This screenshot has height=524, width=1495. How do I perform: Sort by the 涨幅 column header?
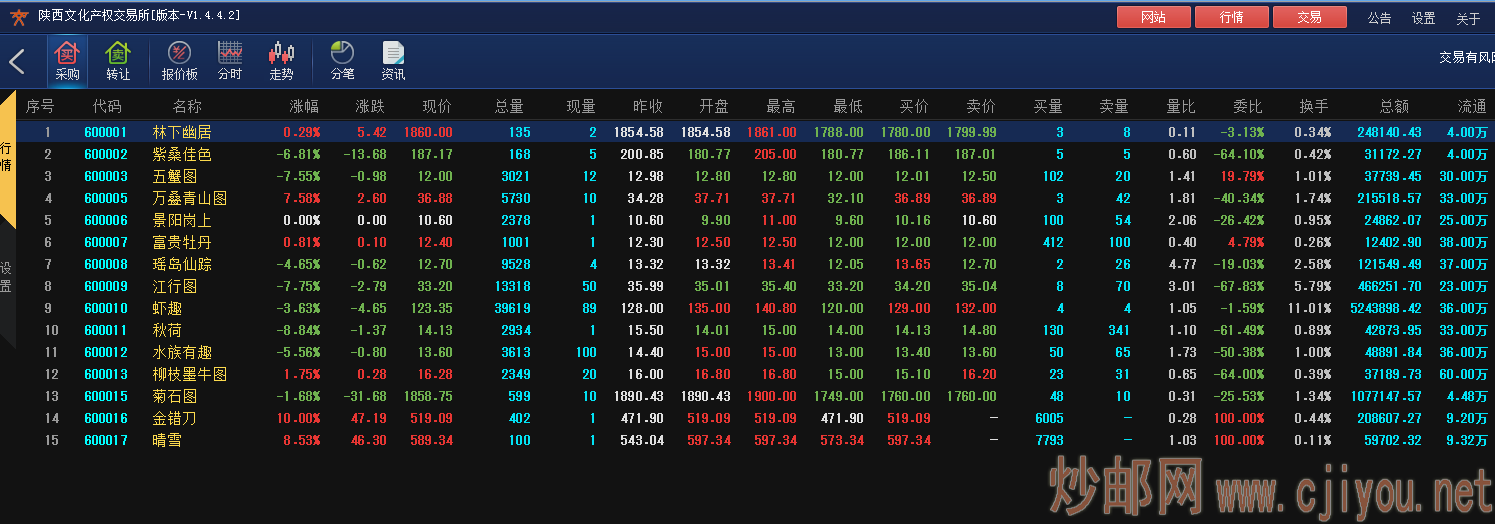(x=304, y=106)
